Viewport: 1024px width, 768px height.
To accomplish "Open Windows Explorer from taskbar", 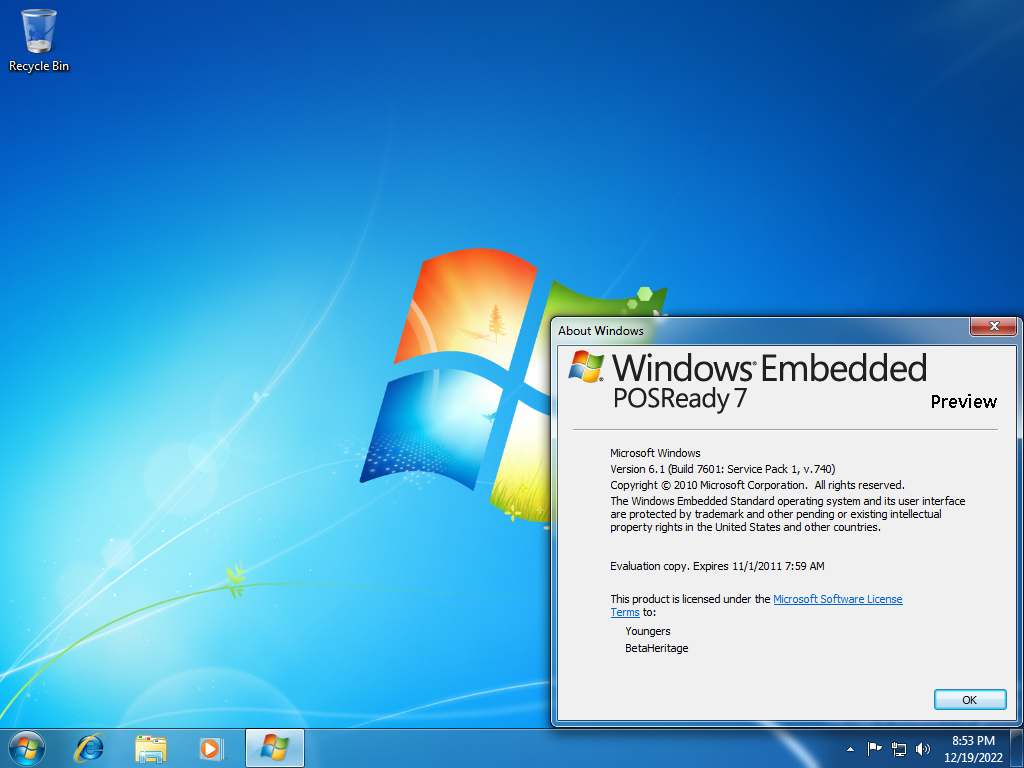I will click(x=150, y=748).
